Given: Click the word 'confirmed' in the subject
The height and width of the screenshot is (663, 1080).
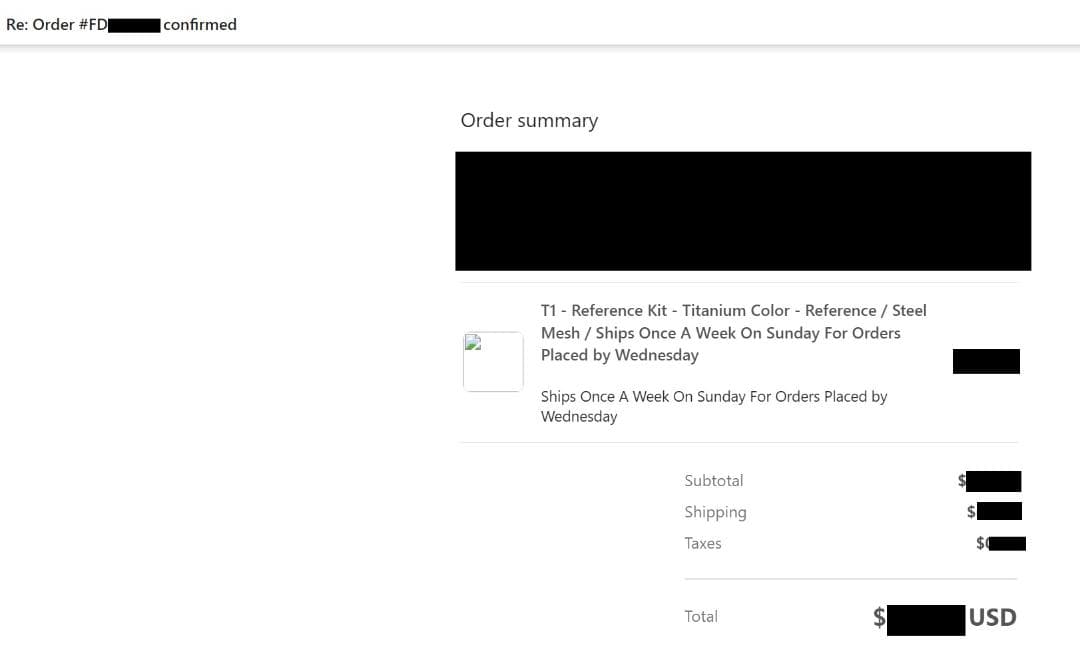Looking at the screenshot, I should point(200,24).
